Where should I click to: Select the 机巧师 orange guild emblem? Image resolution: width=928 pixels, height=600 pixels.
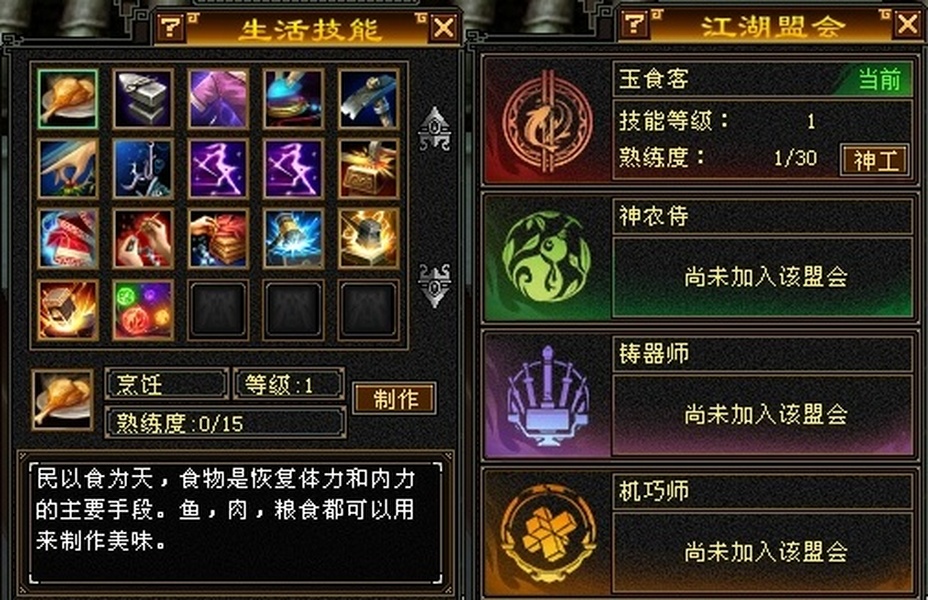pos(546,534)
